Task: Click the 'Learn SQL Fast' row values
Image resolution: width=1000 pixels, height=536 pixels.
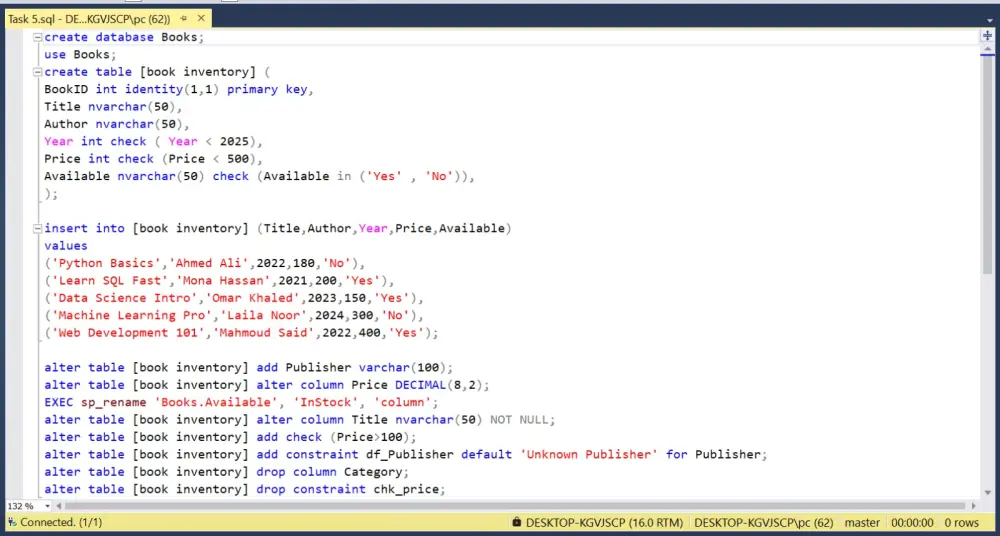Action: (x=219, y=280)
